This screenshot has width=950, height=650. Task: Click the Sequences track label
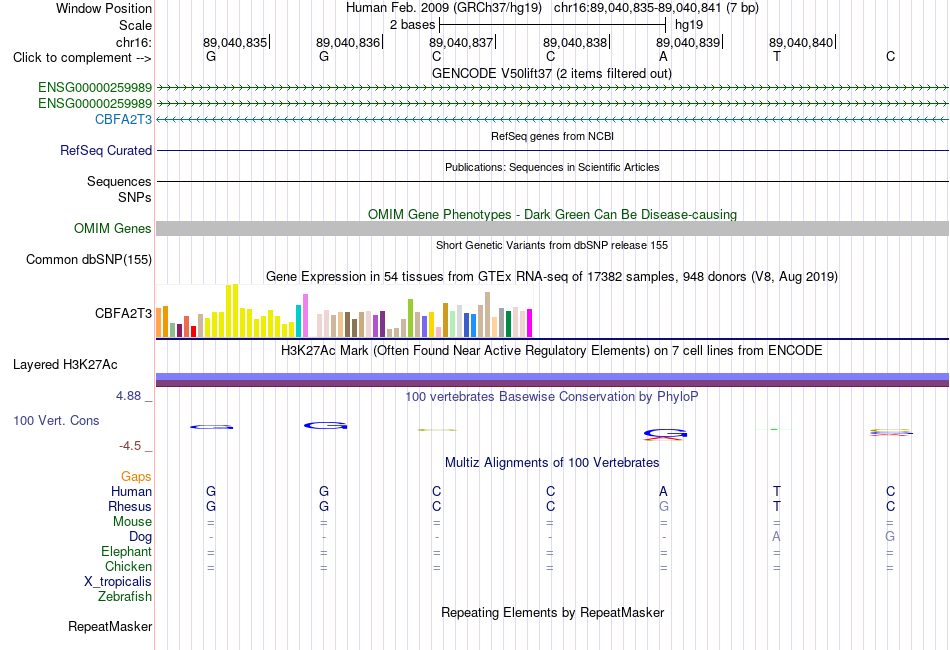tap(119, 181)
